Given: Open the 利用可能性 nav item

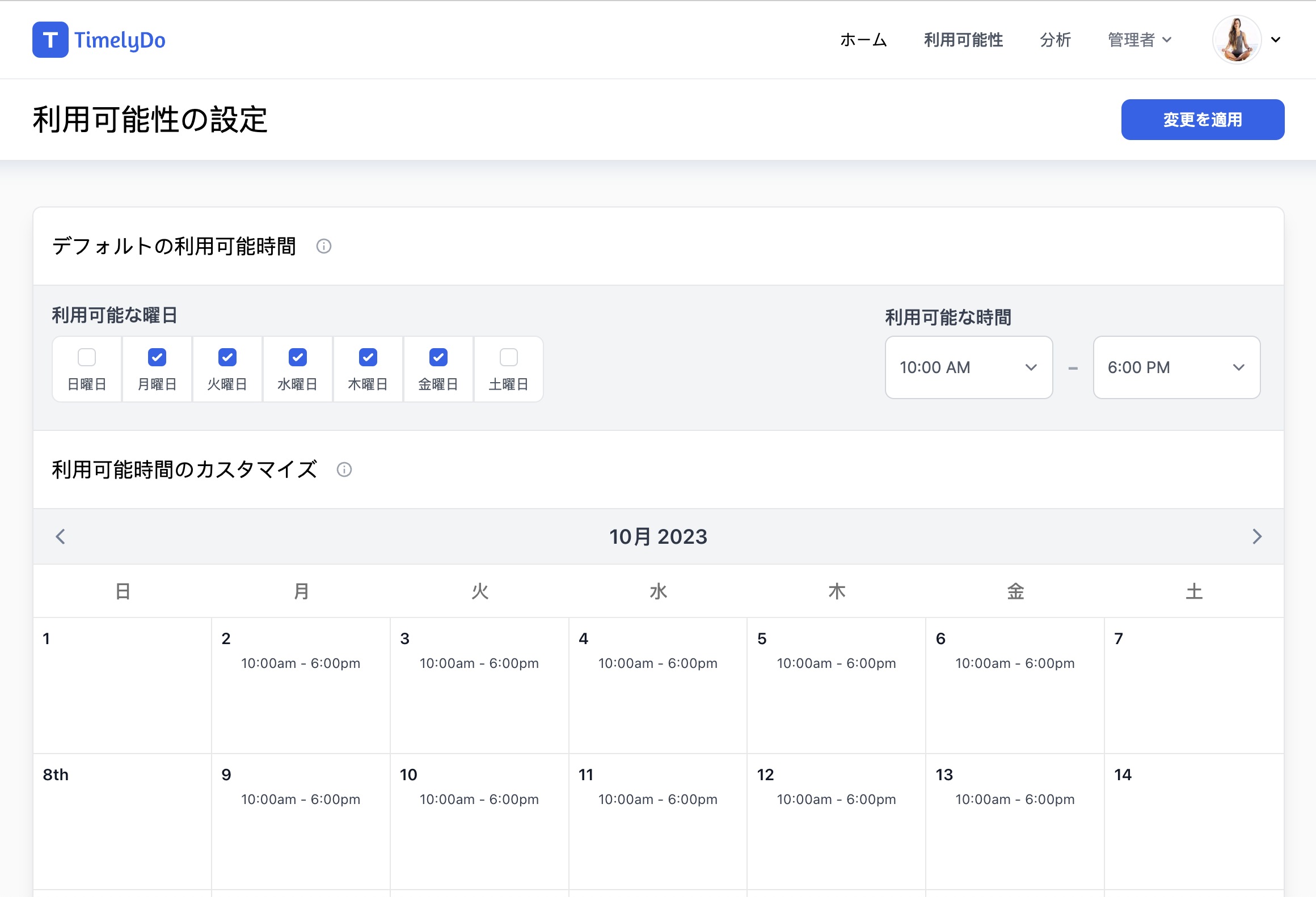Looking at the screenshot, I should (x=963, y=40).
